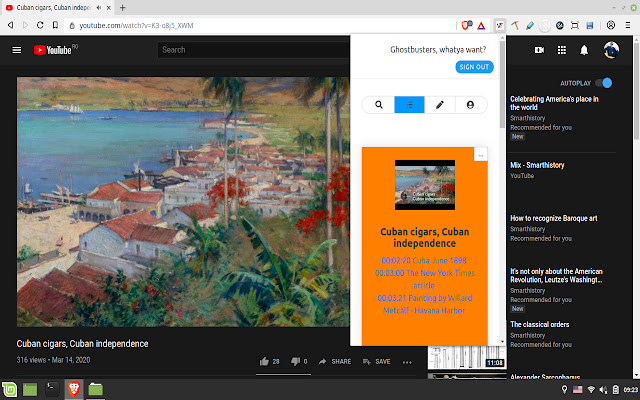This screenshot has width=640, height=400.
Task: Click the YouTube Search input field
Action: click(253, 50)
